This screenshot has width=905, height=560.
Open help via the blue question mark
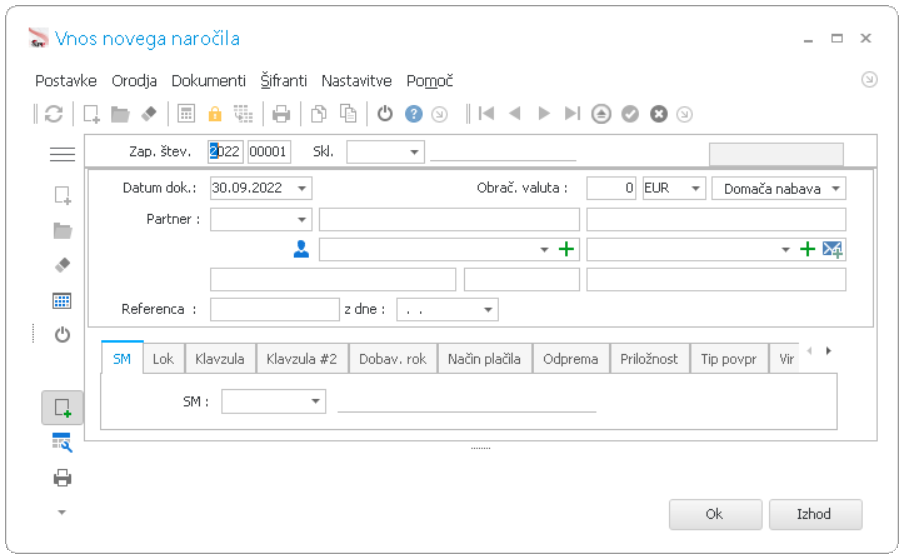coord(414,114)
